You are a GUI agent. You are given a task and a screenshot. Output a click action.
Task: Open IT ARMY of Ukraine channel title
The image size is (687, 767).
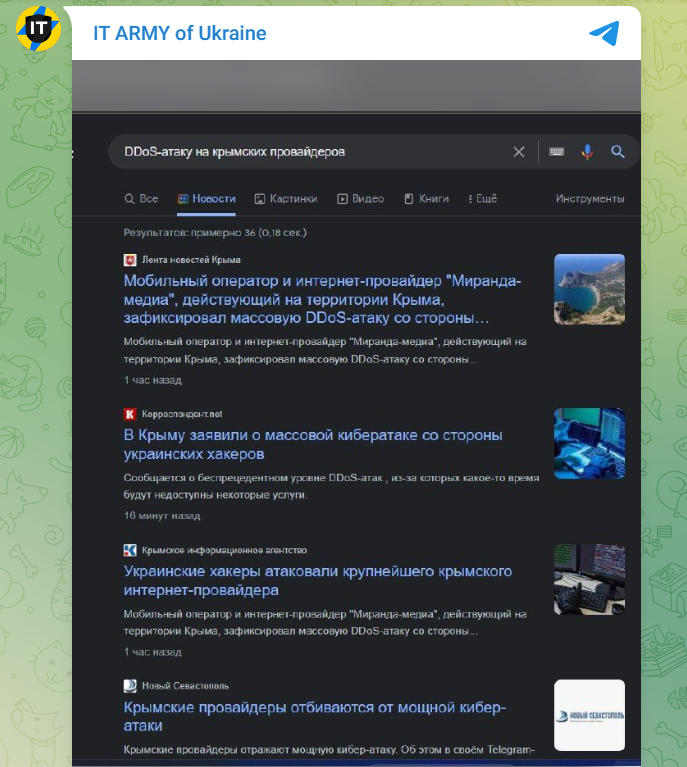180,33
